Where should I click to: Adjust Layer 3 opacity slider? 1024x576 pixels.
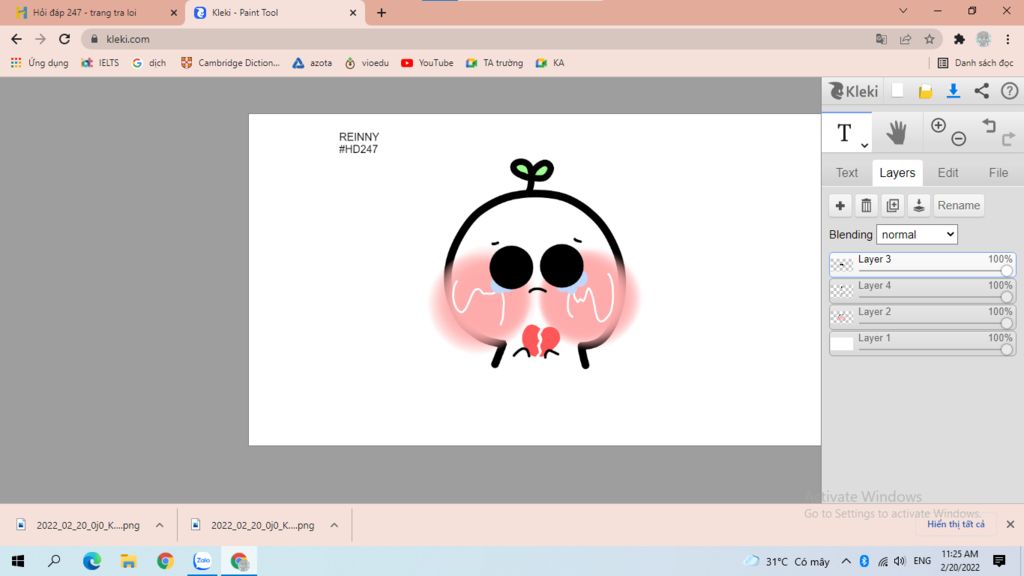935,270
